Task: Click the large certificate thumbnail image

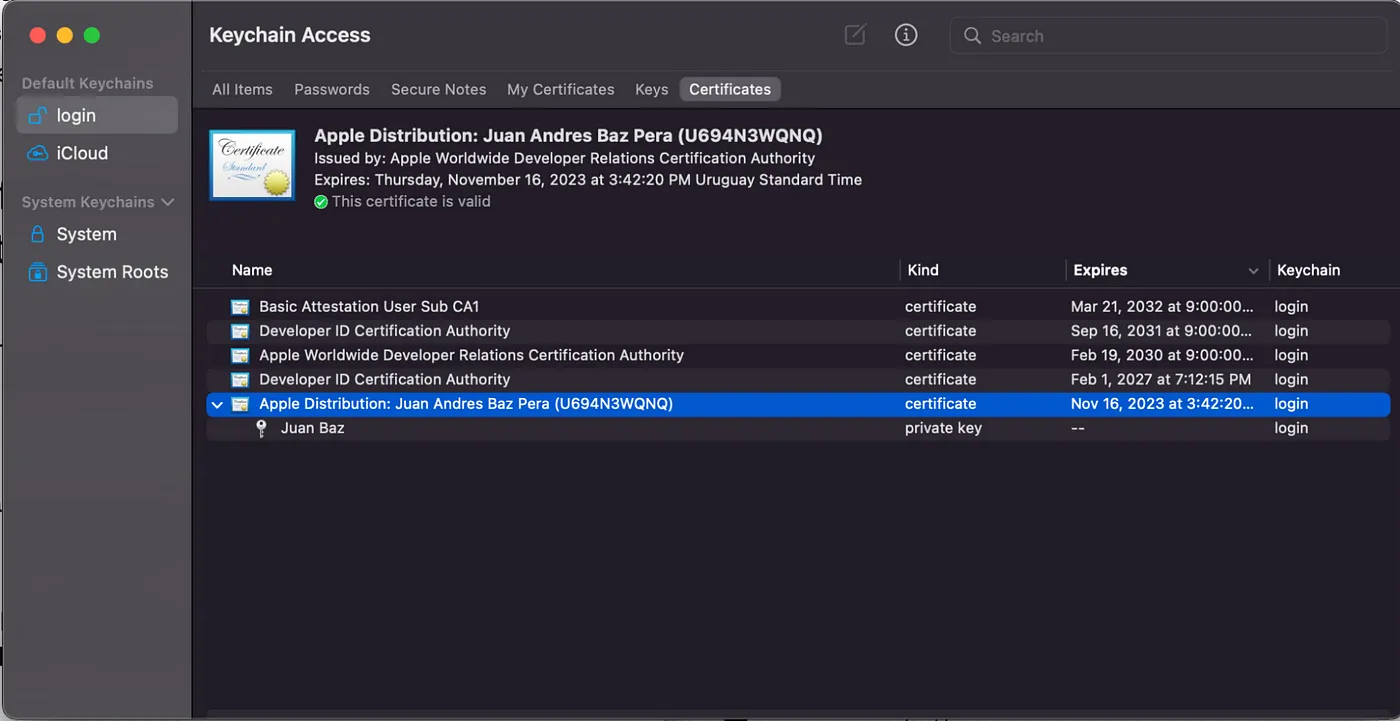Action: 252,165
